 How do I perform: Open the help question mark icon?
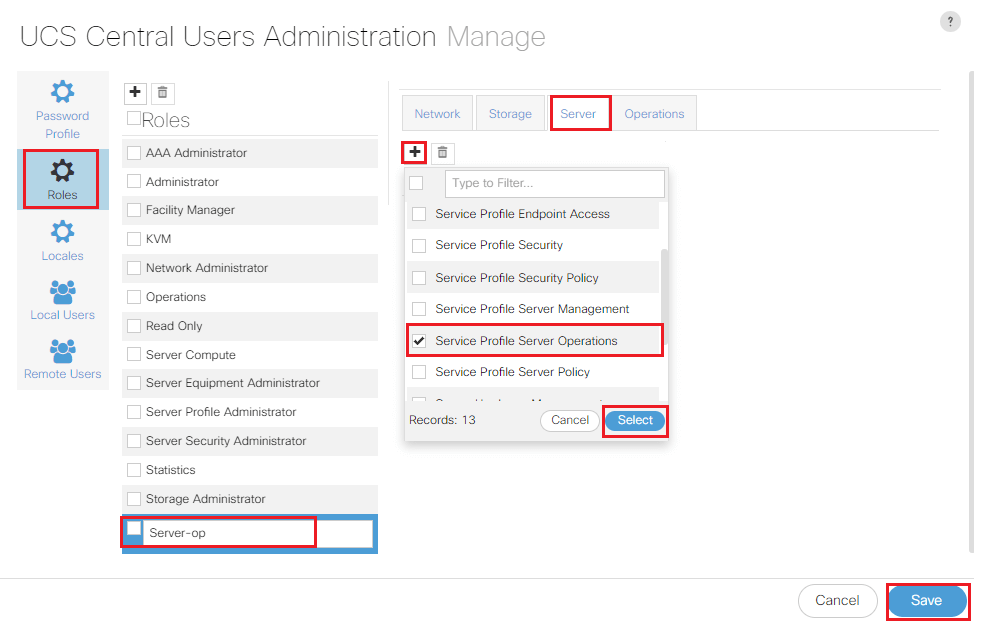pos(950,22)
